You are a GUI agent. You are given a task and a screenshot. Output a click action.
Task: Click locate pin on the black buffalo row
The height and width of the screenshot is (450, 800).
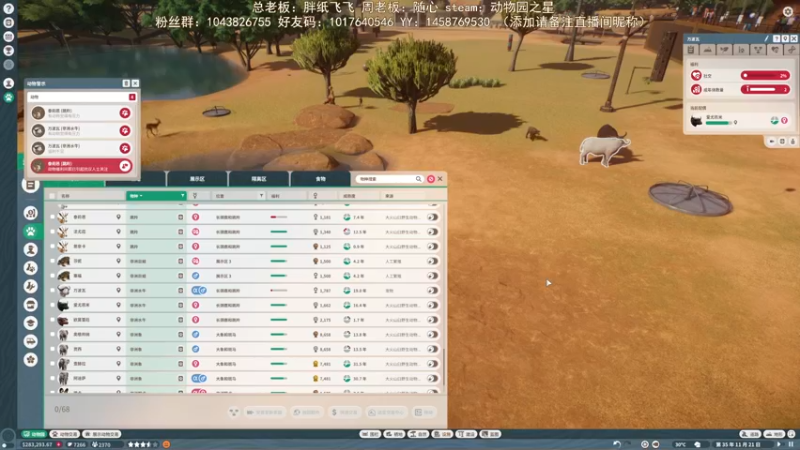point(118,305)
